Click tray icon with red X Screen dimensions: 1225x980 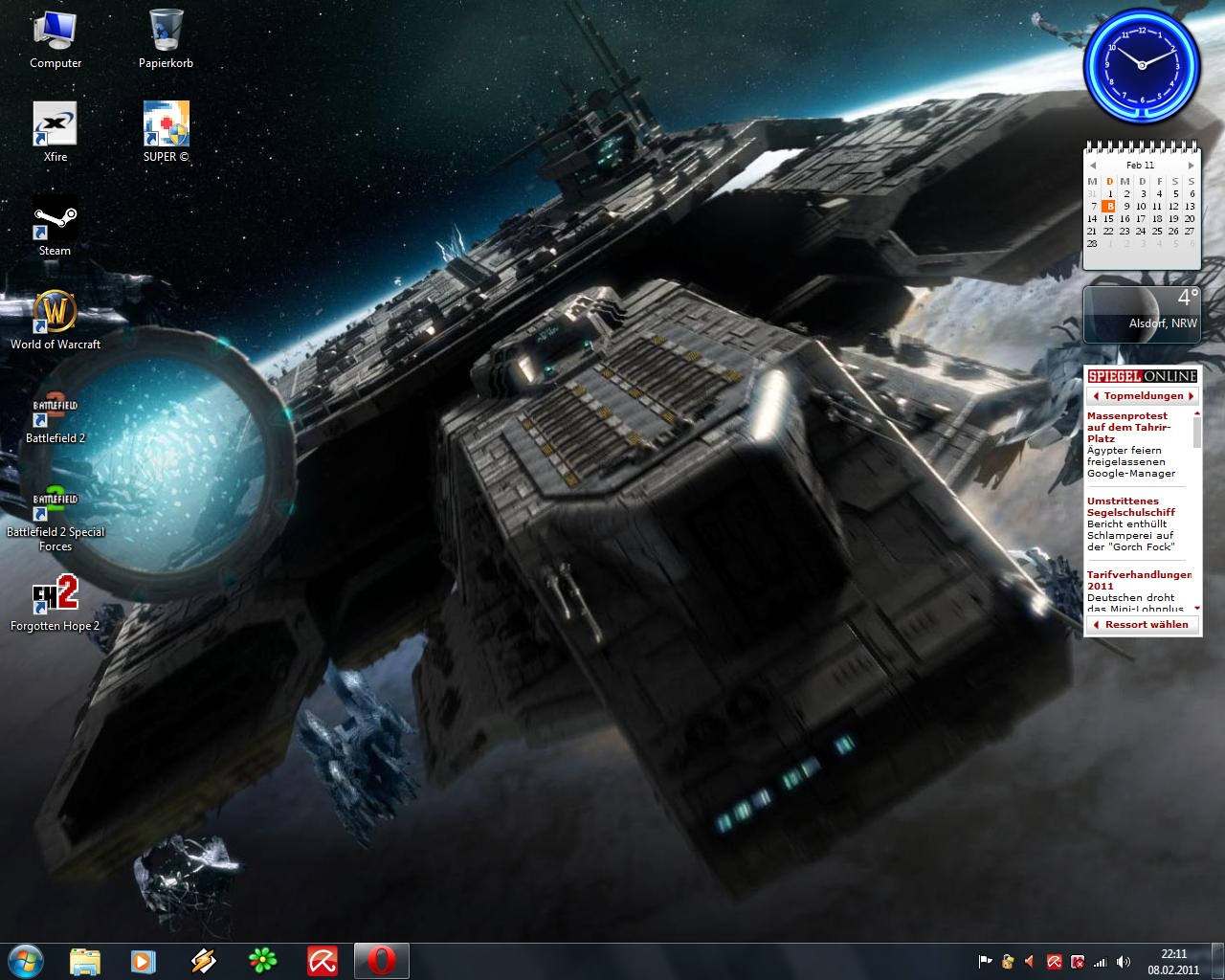click(1077, 962)
